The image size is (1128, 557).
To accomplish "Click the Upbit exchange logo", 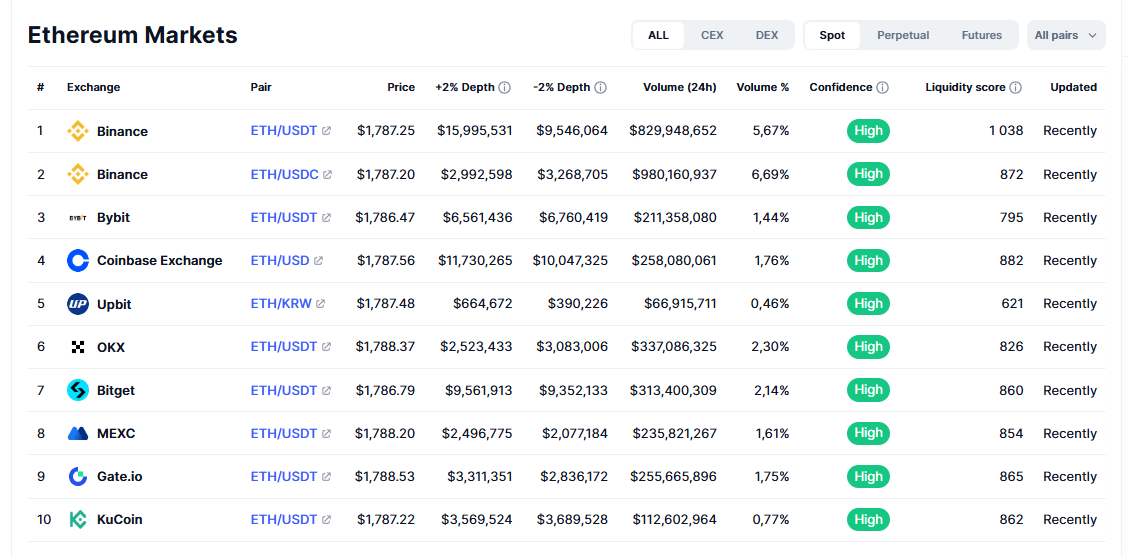I will click(x=78, y=304).
